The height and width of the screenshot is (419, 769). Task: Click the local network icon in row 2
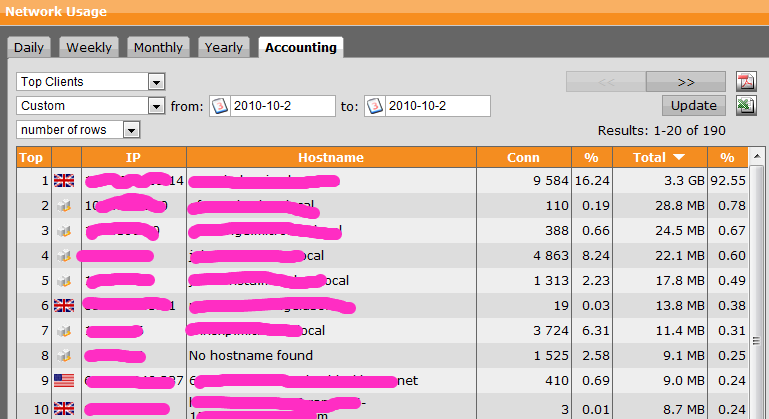coord(65,206)
